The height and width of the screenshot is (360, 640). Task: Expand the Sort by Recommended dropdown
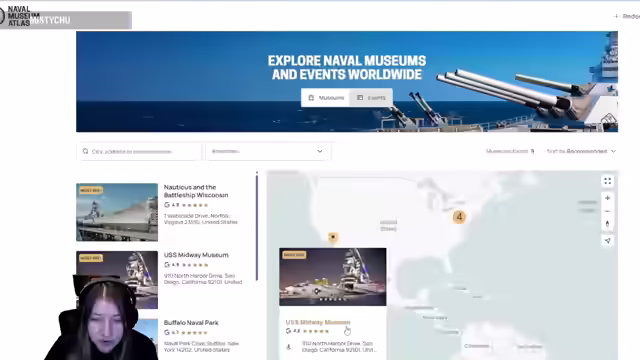pyautogui.click(x=581, y=151)
